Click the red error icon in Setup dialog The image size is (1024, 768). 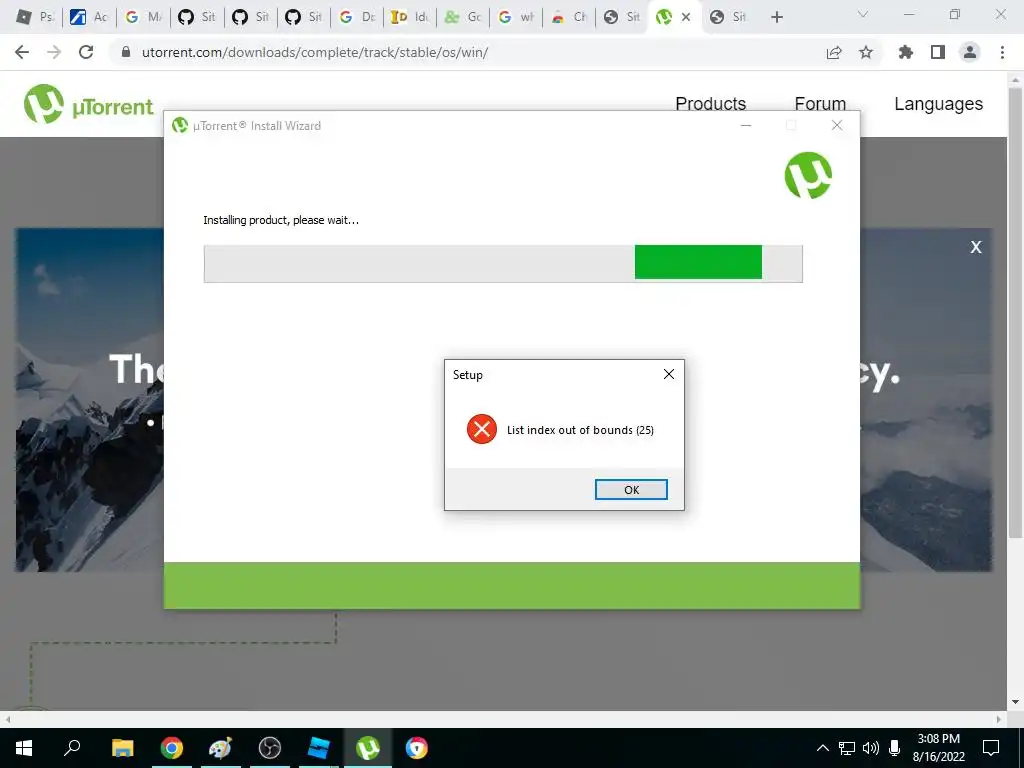pyautogui.click(x=482, y=429)
